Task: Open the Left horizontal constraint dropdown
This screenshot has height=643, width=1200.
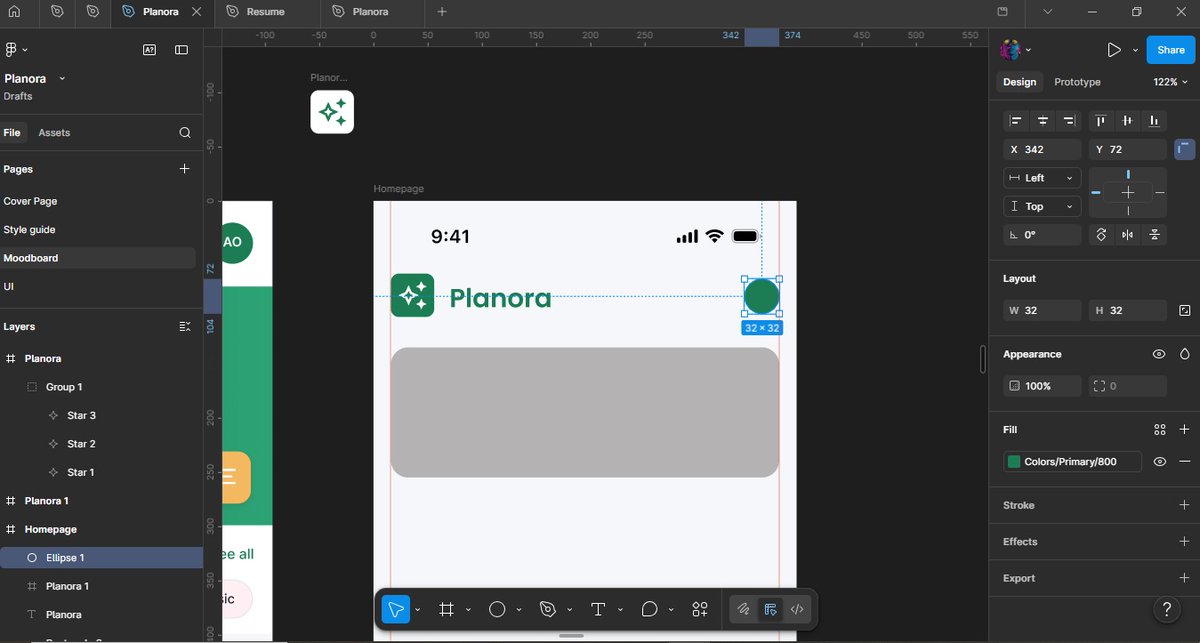Action: coord(1042,178)
